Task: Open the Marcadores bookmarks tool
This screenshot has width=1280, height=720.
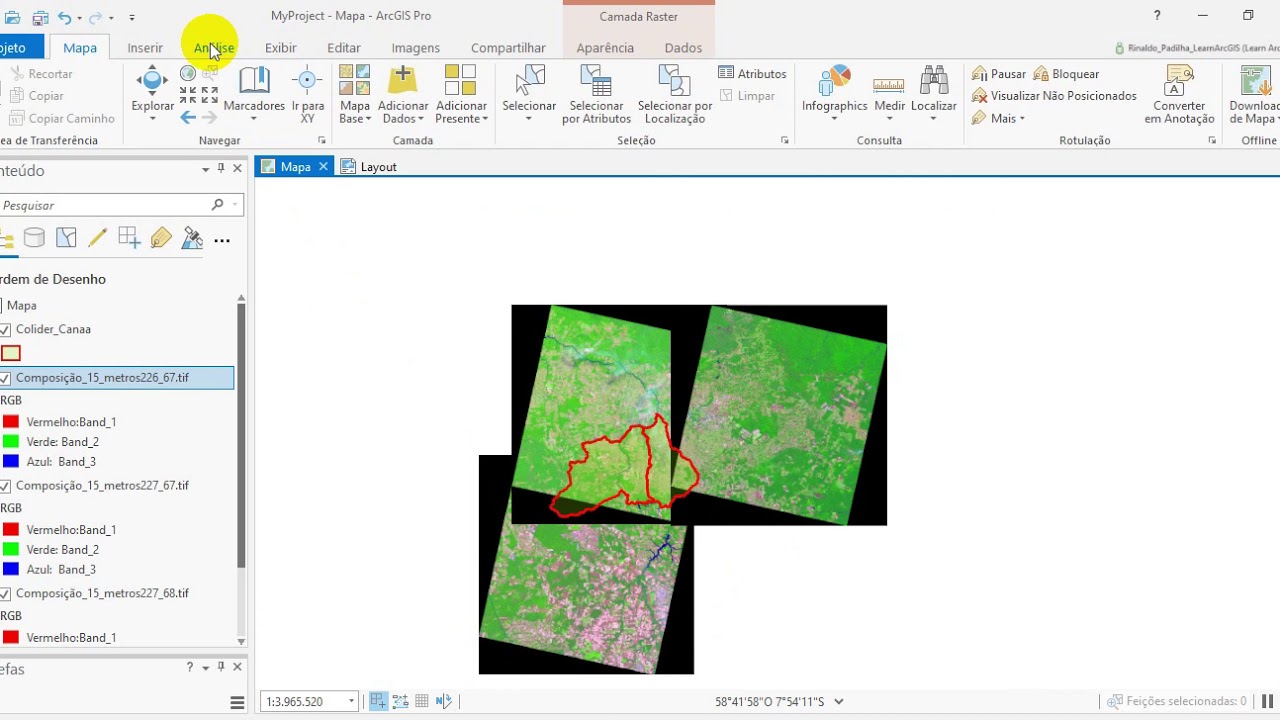Action: tap(254, 93)
